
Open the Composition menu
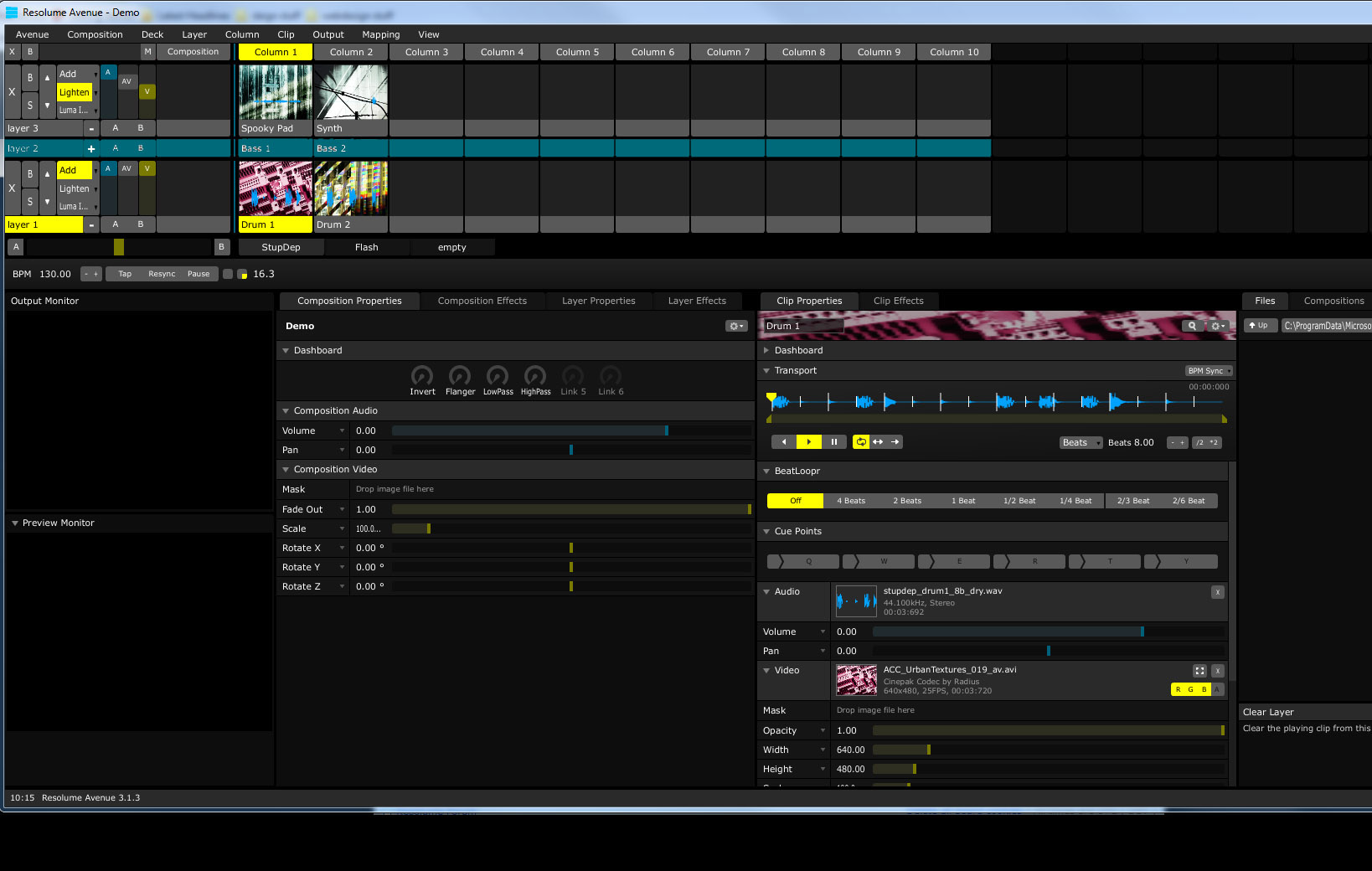pos(95,34)
